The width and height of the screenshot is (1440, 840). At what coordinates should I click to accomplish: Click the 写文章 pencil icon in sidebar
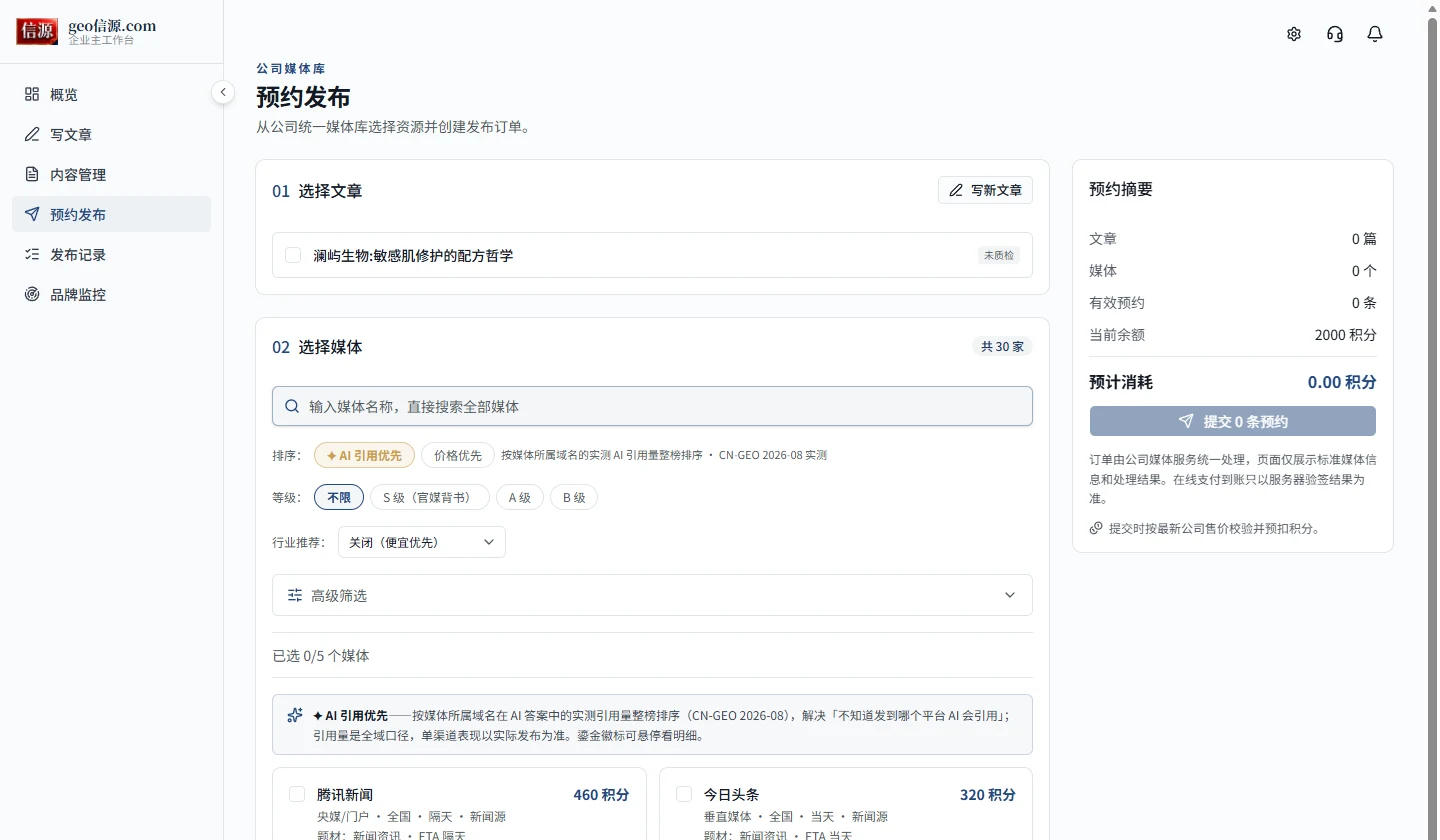(x=32, y=134)
